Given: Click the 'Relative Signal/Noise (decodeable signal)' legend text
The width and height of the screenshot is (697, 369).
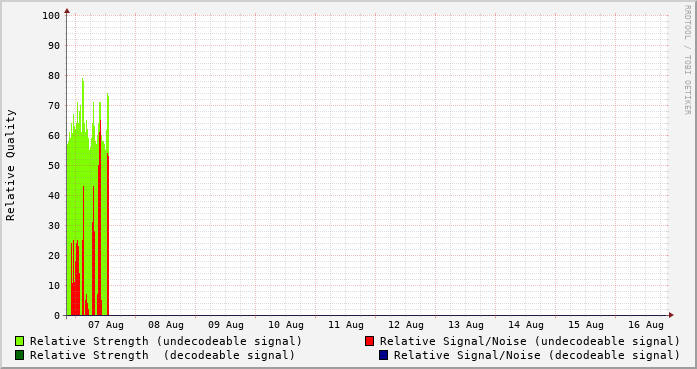Looking at the screenshot, I should (537, 356).
